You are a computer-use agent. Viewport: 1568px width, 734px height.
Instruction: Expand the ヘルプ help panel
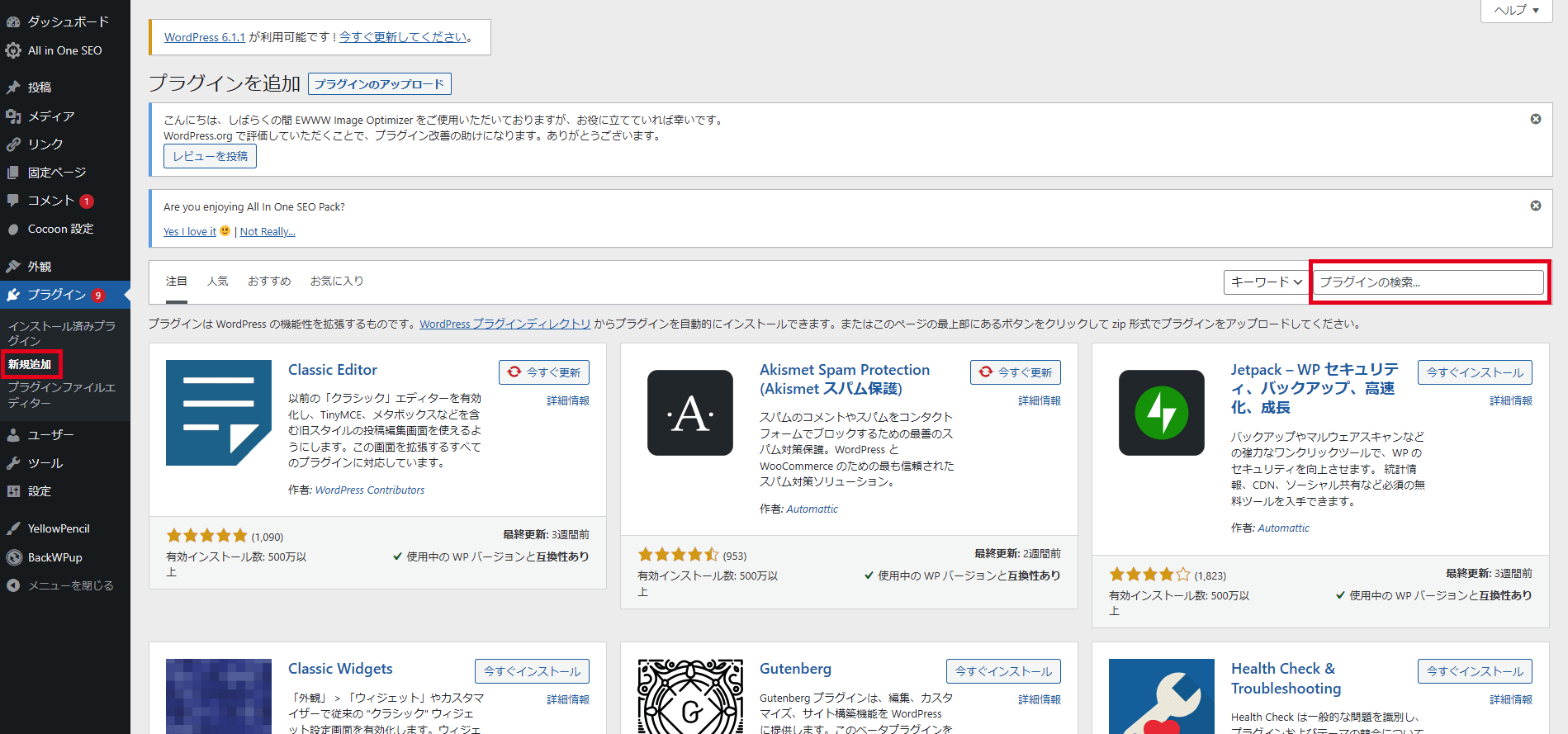(1517, 11)
